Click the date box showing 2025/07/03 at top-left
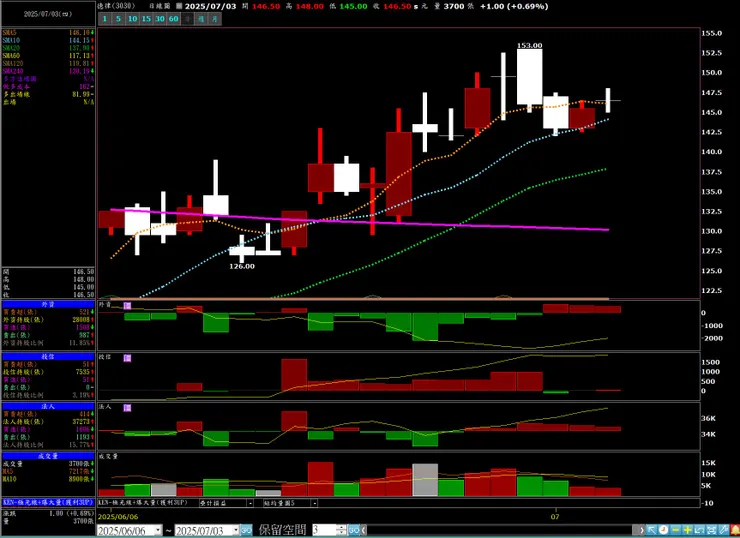This screenshot has width=740, height=538. coord(48,14)
